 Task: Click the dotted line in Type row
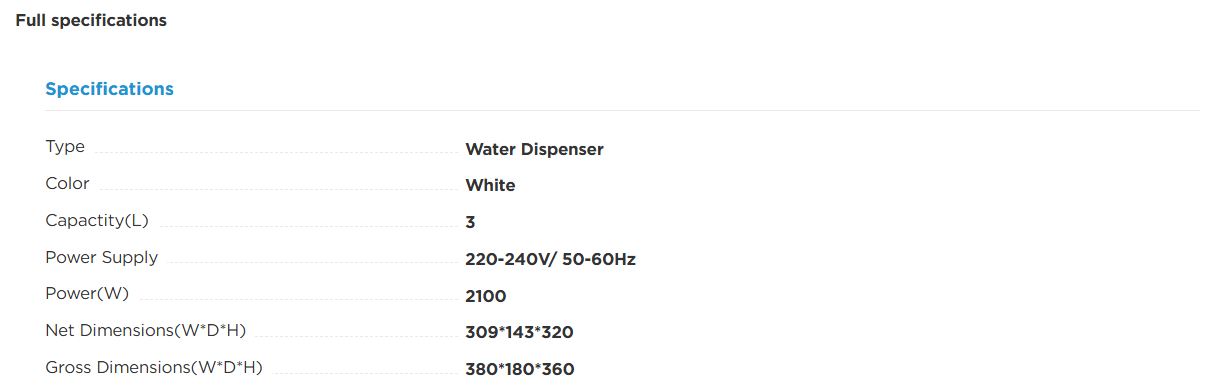(273, 153)
